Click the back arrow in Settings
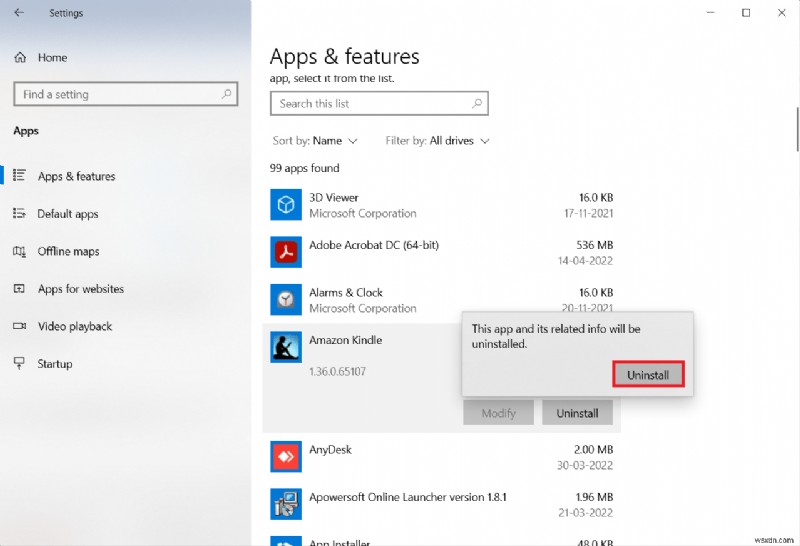The image size is (800, 546). pos(19,13)
